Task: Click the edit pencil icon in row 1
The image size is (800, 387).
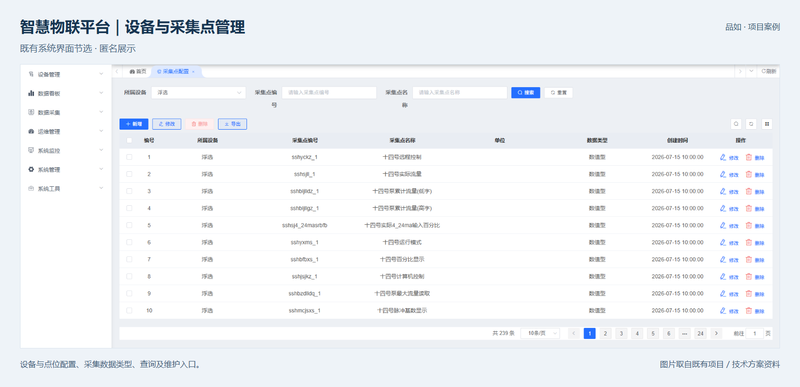Action: (722, 158)
